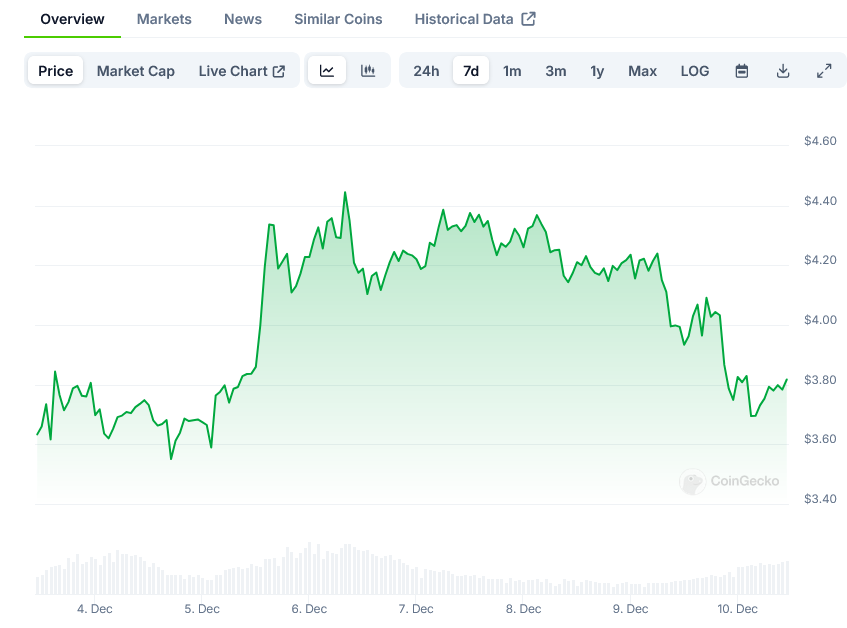Switch to candlestick chart icon

(368, 71)
